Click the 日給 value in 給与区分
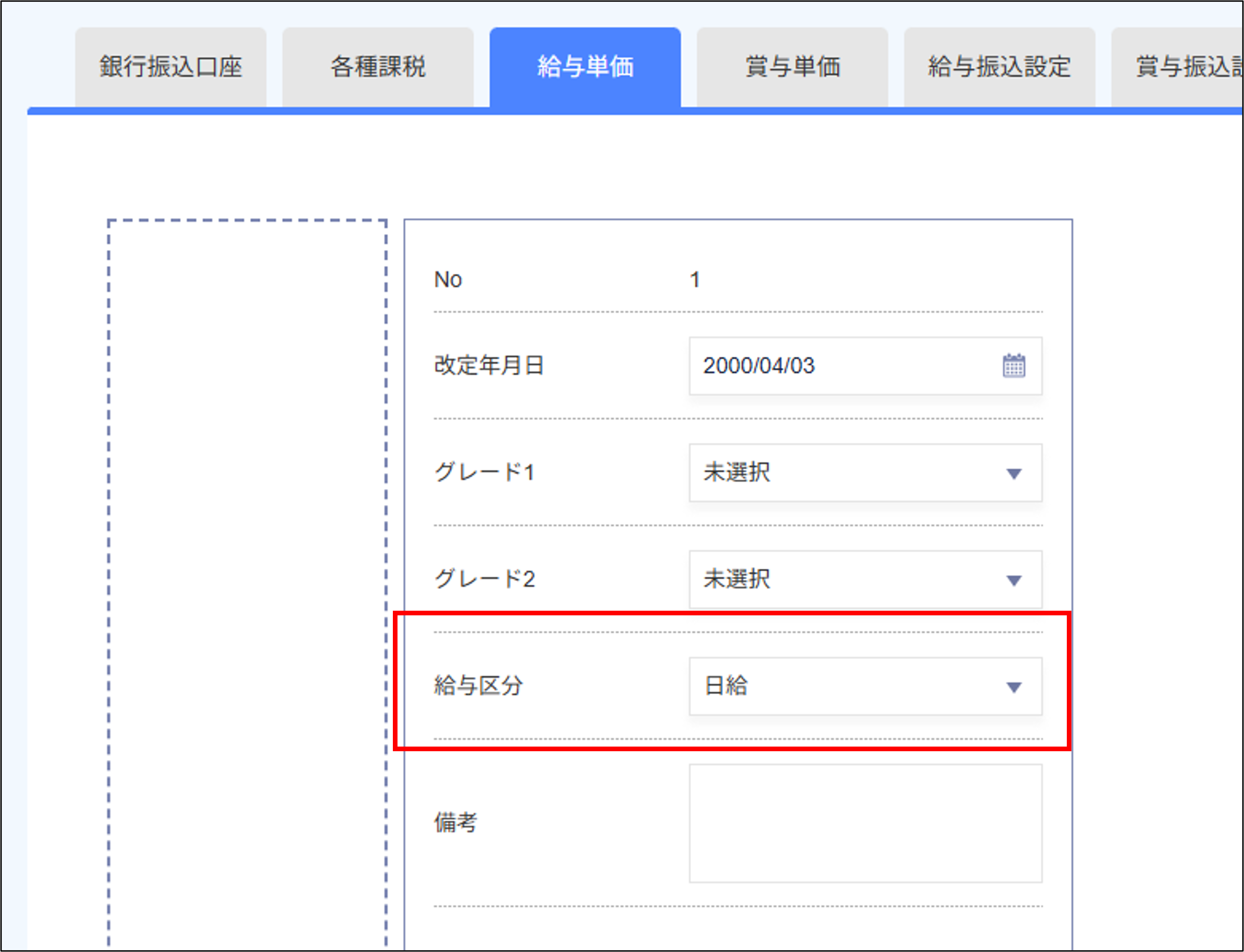 (725, 687)
